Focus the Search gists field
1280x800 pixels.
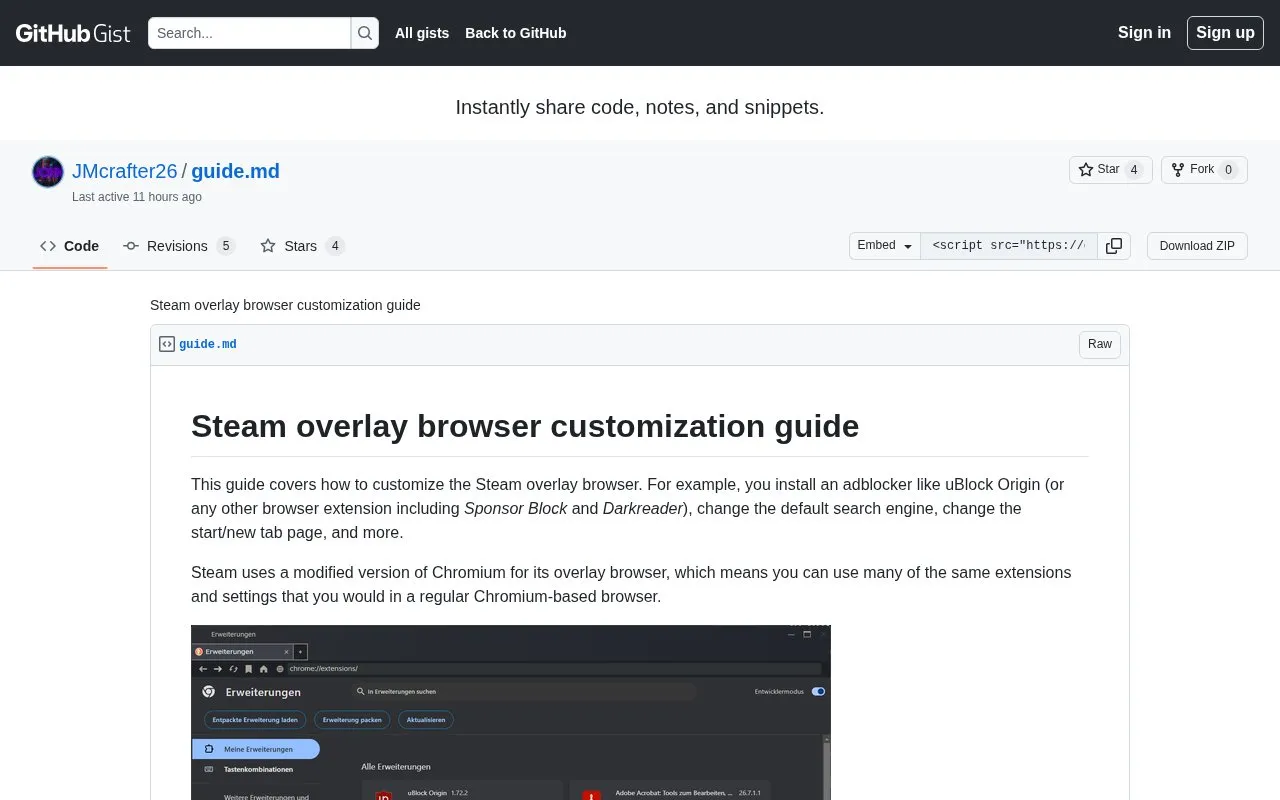249,33
